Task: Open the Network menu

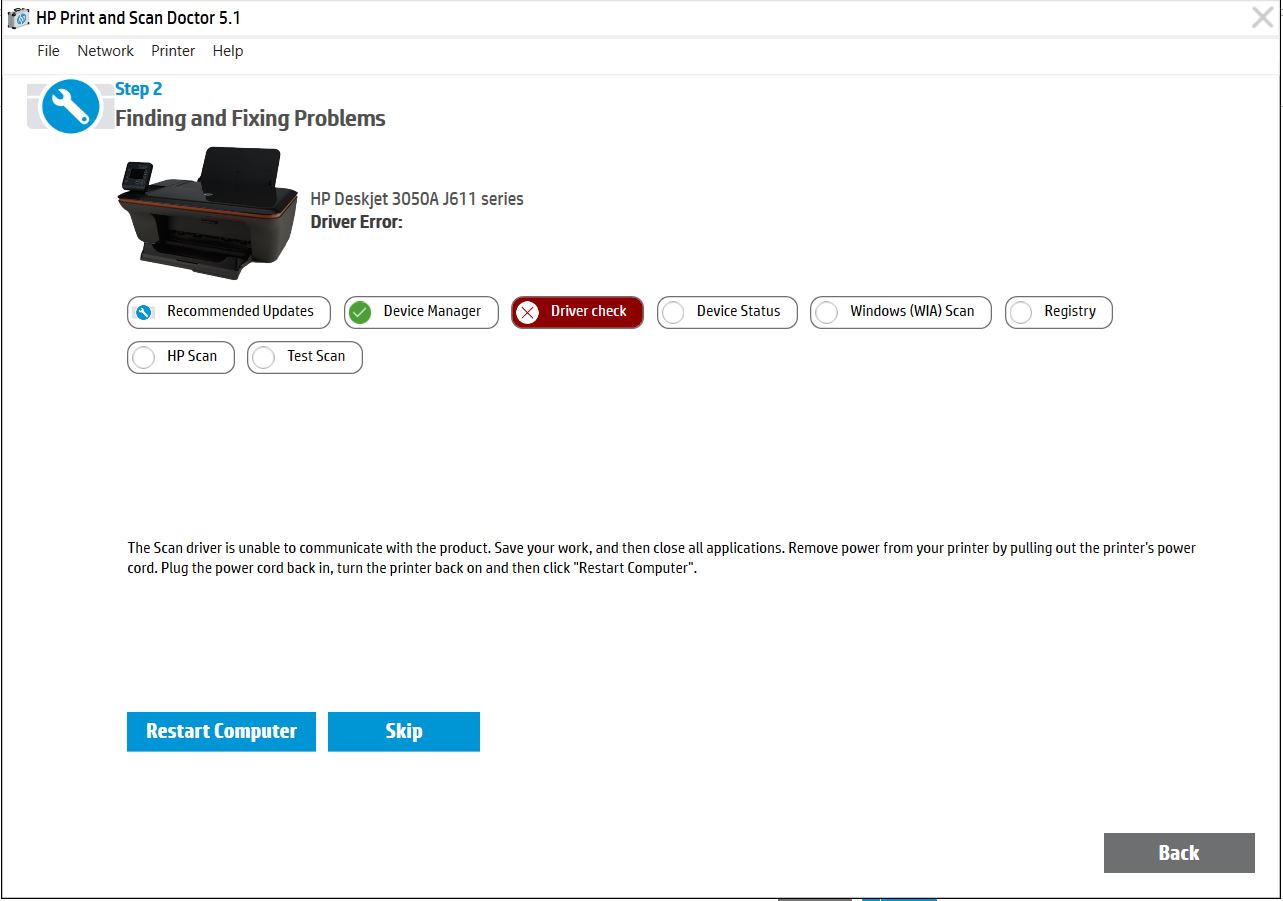Action: (105, 51)
